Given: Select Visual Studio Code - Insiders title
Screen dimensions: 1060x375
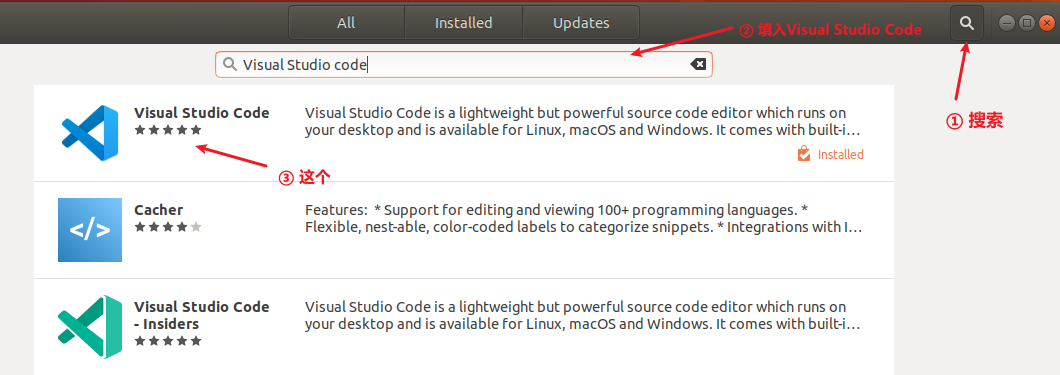Looking at the screenshot, I should (201, 316).
